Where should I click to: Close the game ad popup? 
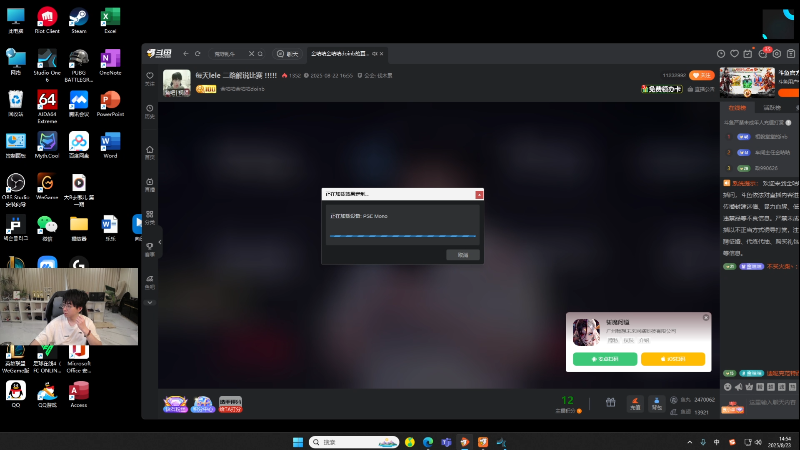(706, 317)
